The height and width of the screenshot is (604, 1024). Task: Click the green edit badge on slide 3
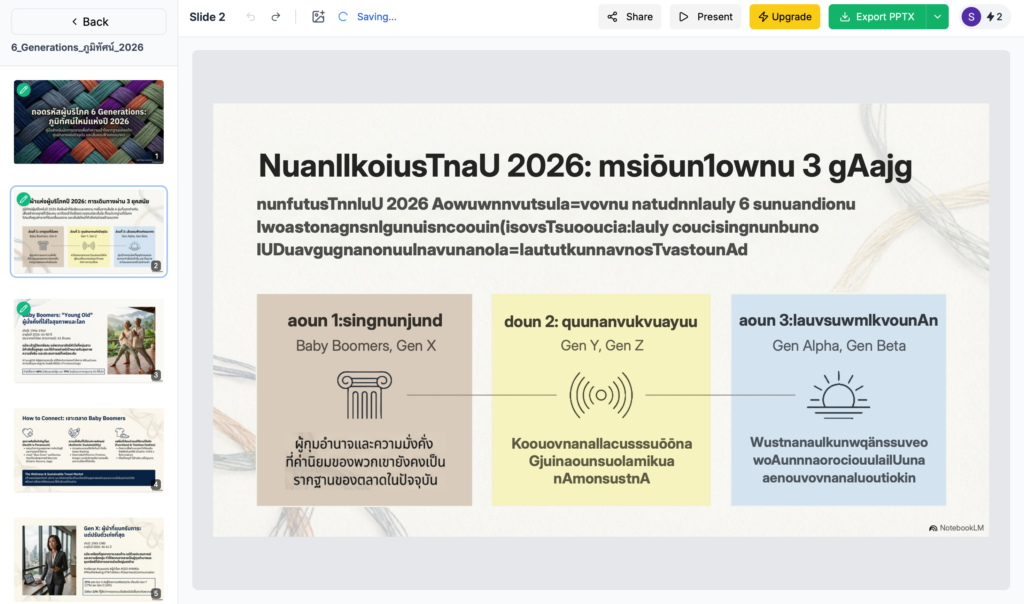pyautogui.click(x=24, y=308)
